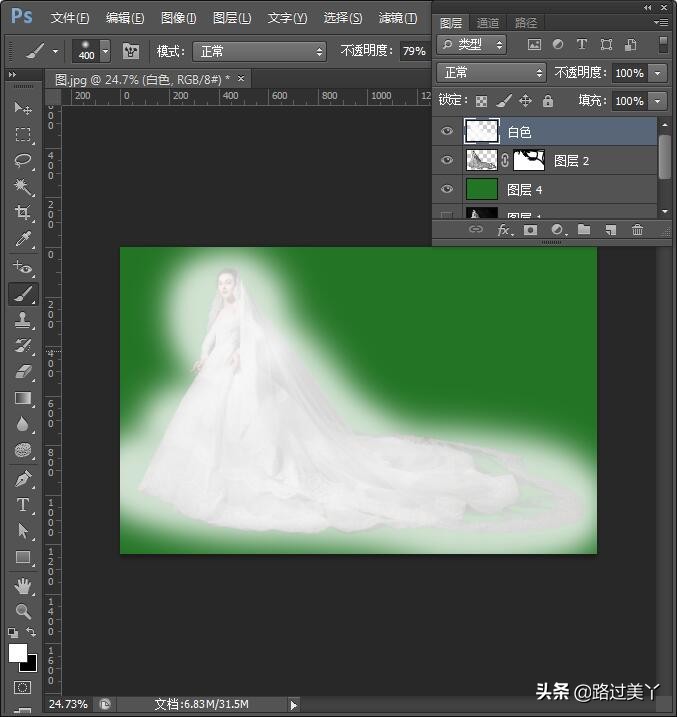The height and width of the screenshot is (717, 677).
Task: Add a layer style with fx
Action: pyautogui.click(x=504, y=230)
